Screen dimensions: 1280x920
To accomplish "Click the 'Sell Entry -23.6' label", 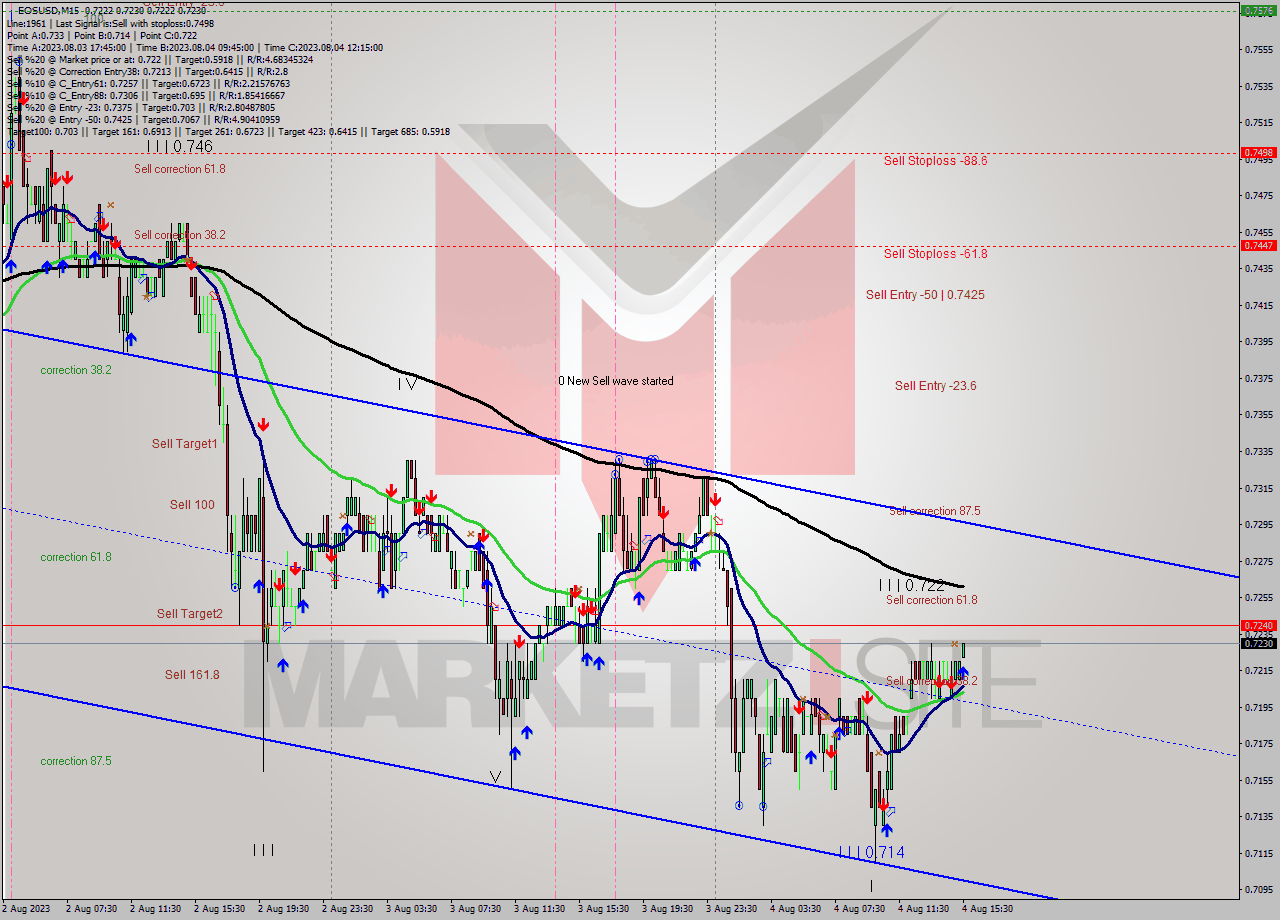I will tap(935, 386).
